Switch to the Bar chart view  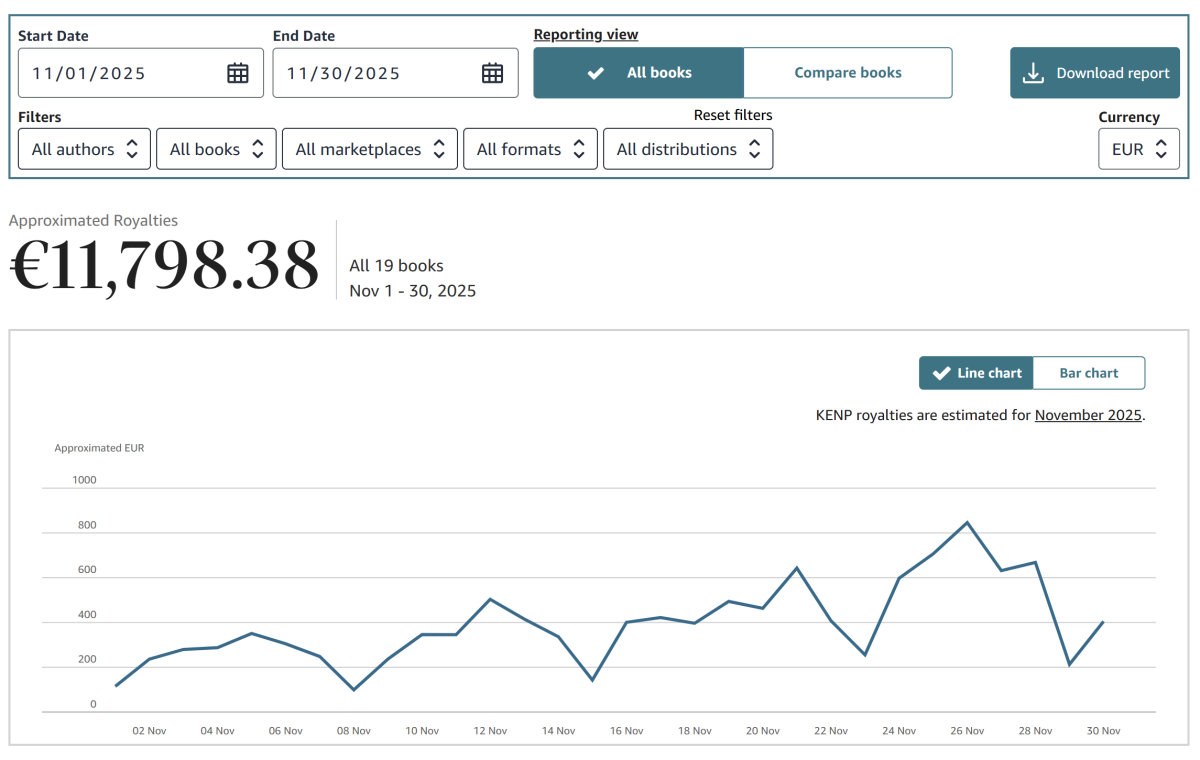[x=1089, y=373]
